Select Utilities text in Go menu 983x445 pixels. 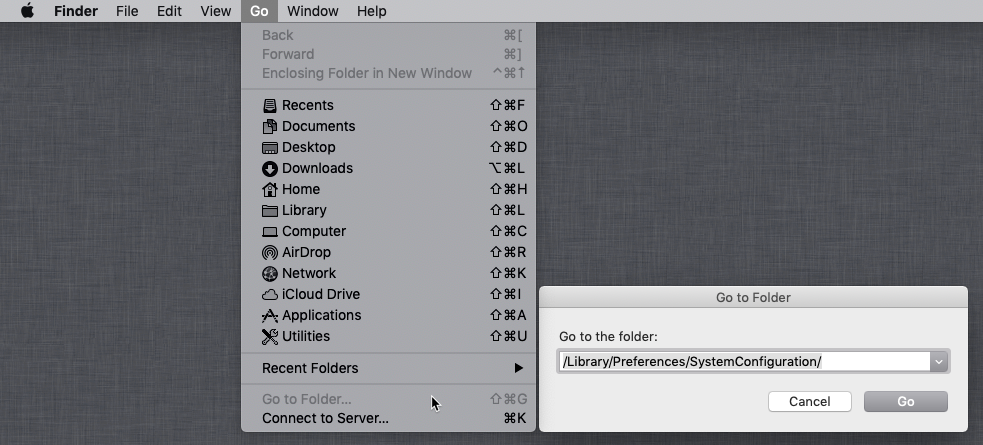coord(306,336)
